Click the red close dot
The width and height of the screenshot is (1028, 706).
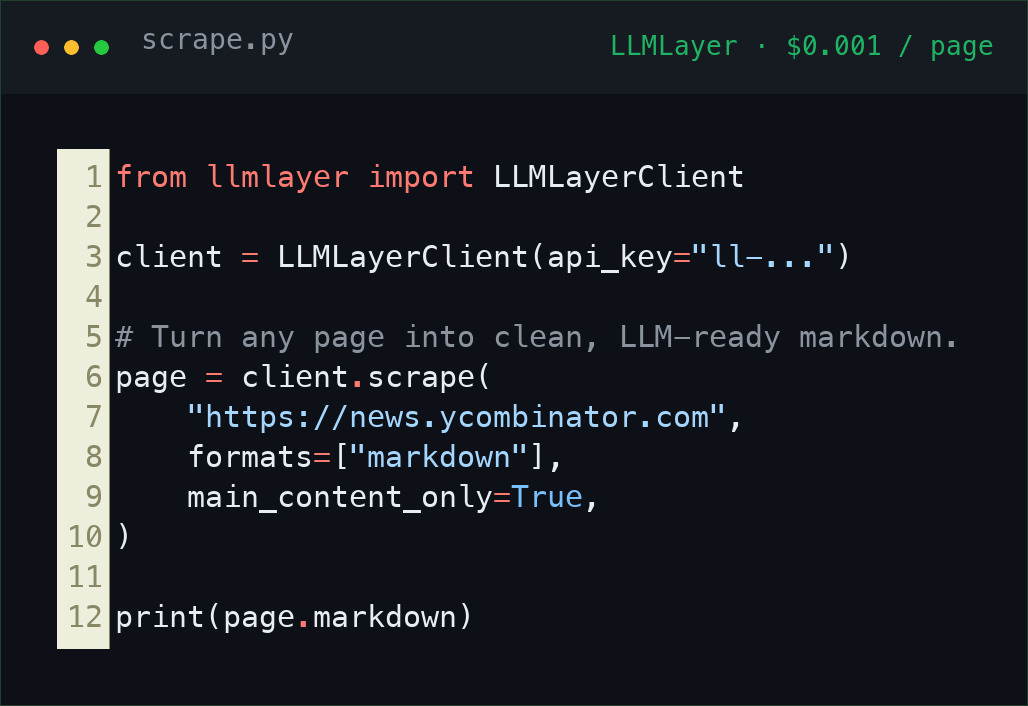[41, 47]
